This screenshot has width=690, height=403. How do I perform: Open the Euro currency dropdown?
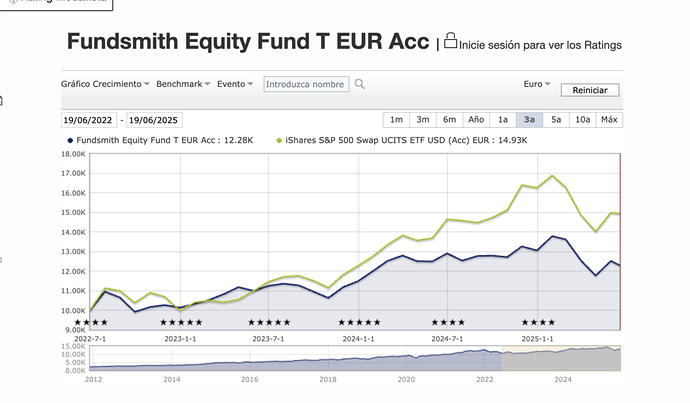537,84
